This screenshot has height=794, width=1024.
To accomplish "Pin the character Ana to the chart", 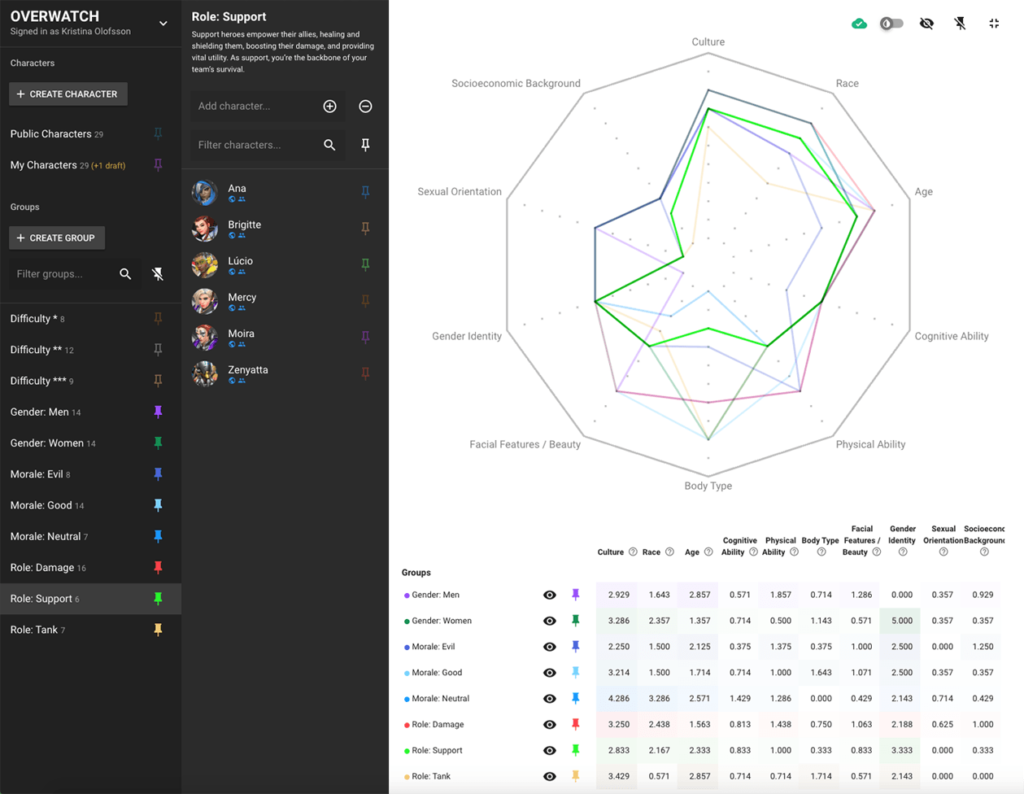I will tap(365, 192).
